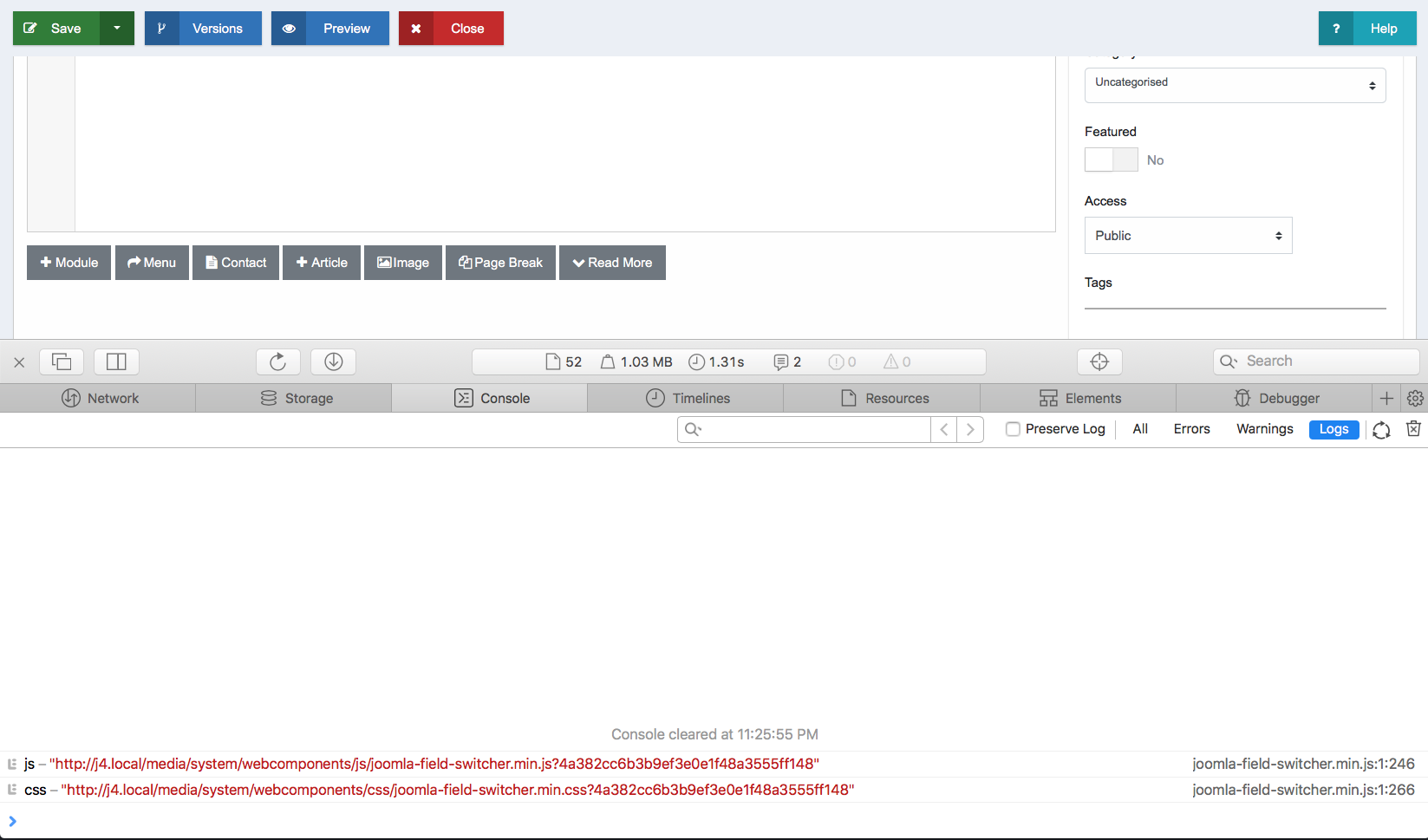Click the download web archive icon

click(334, 361)
